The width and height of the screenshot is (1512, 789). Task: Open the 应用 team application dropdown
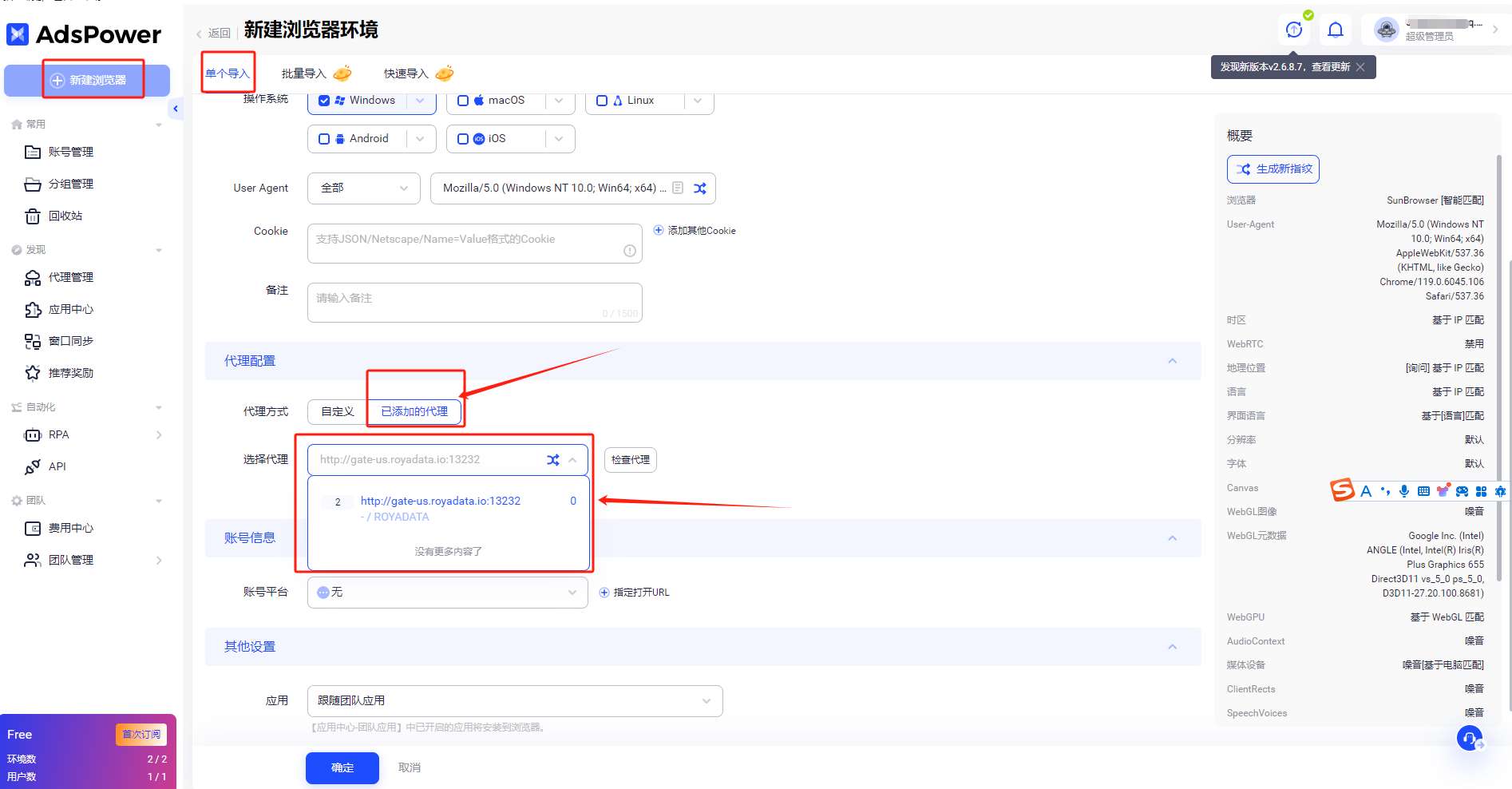(x=515, y=701)
